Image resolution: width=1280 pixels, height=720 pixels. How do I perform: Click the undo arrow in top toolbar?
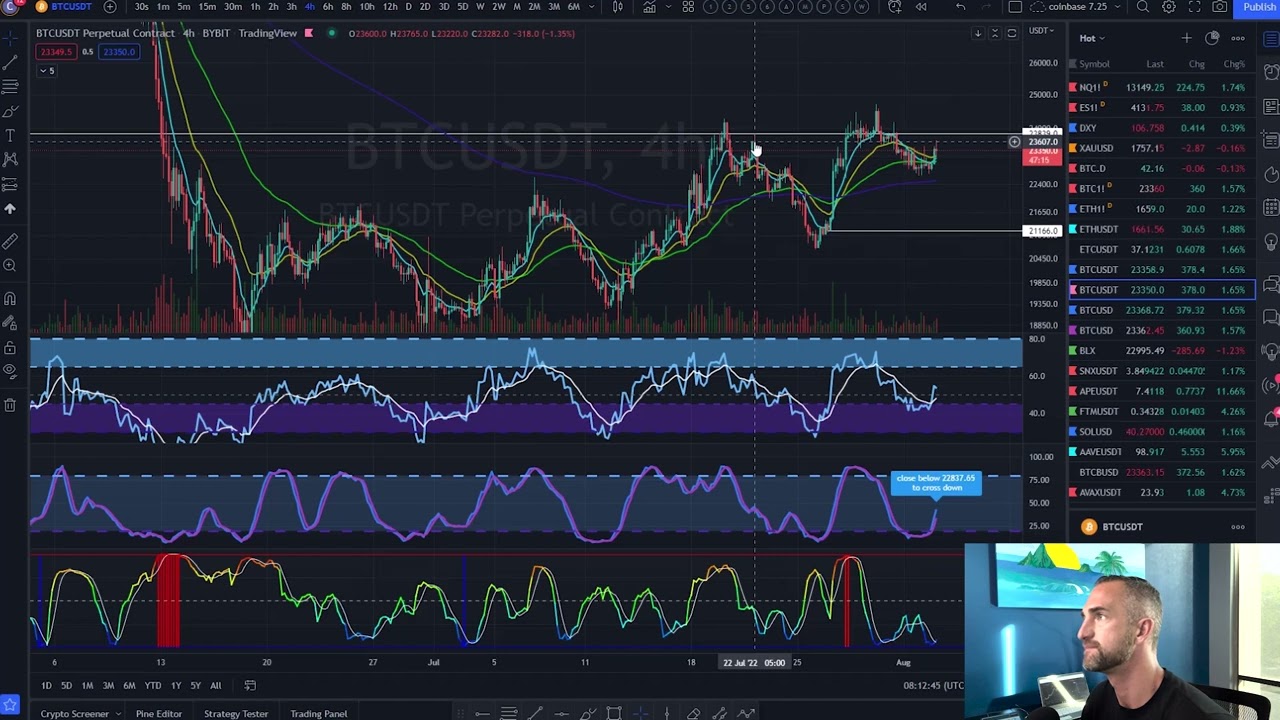click(960, 7)
